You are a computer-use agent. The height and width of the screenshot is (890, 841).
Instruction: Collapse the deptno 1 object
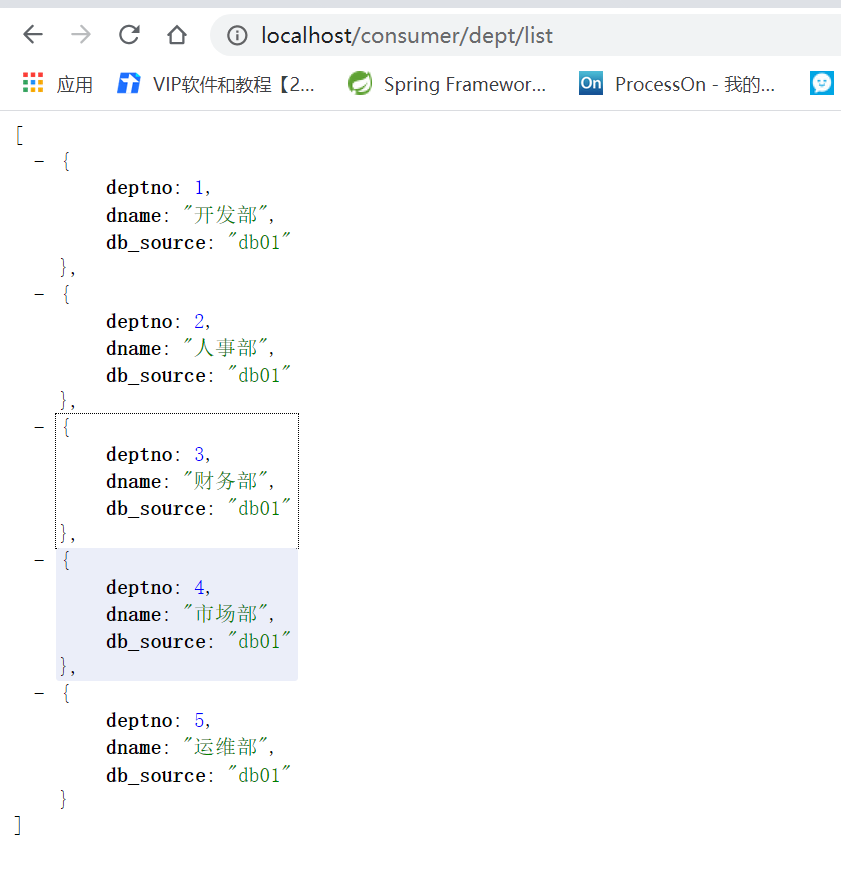[39, 162]
